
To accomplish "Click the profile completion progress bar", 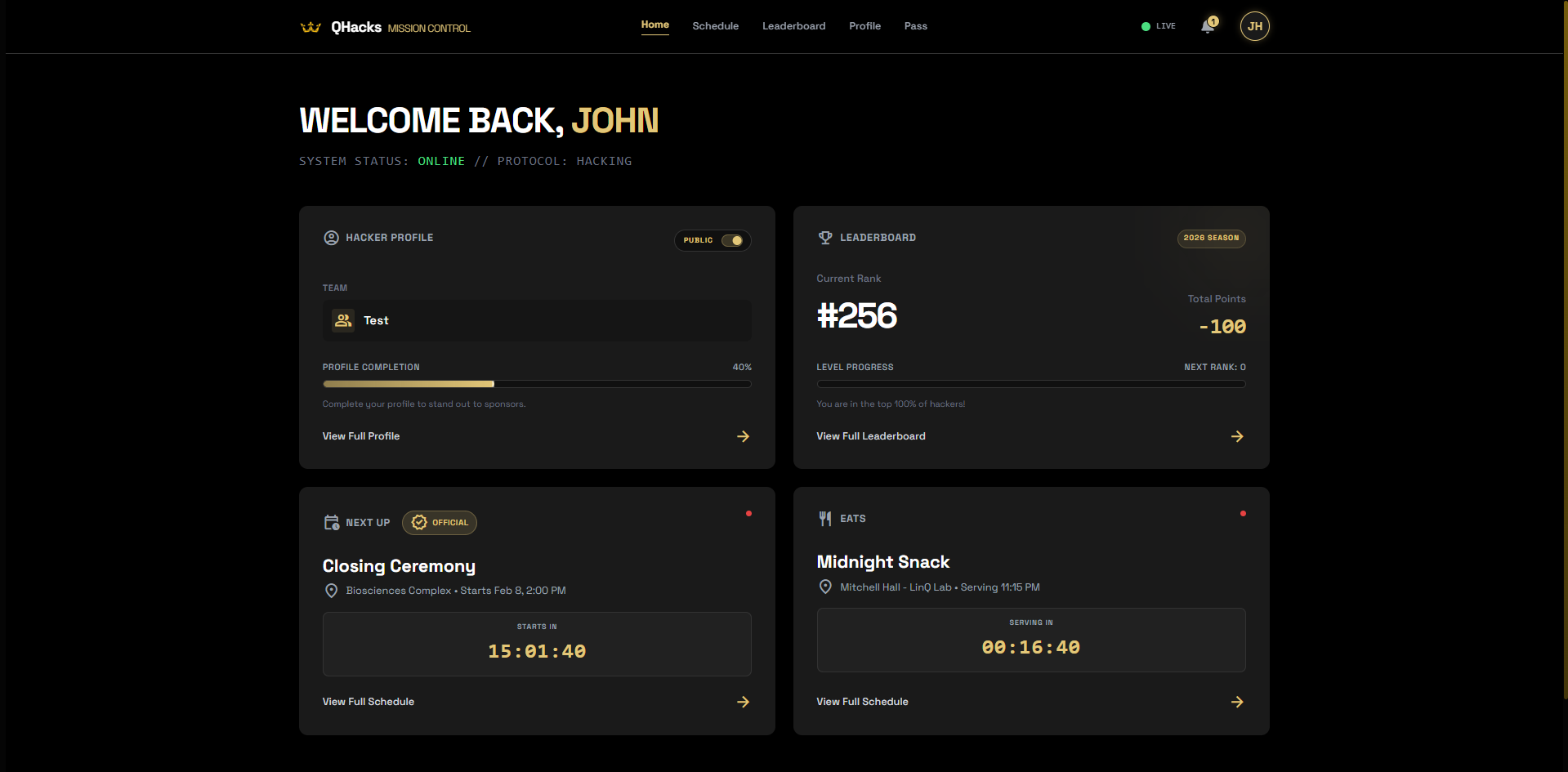I will (x=537, y=384).
